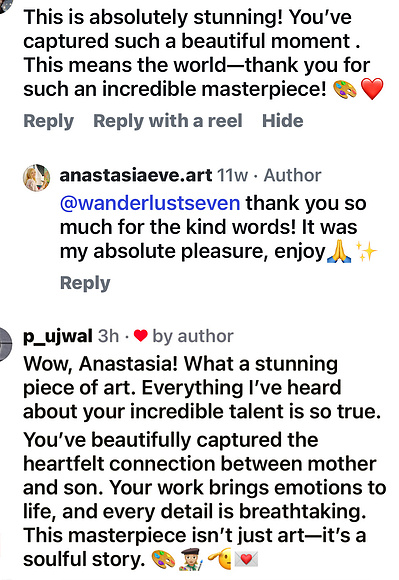
Task: Click the saluting face emoji
Action: pyautogui.click(x=219, y=559)
